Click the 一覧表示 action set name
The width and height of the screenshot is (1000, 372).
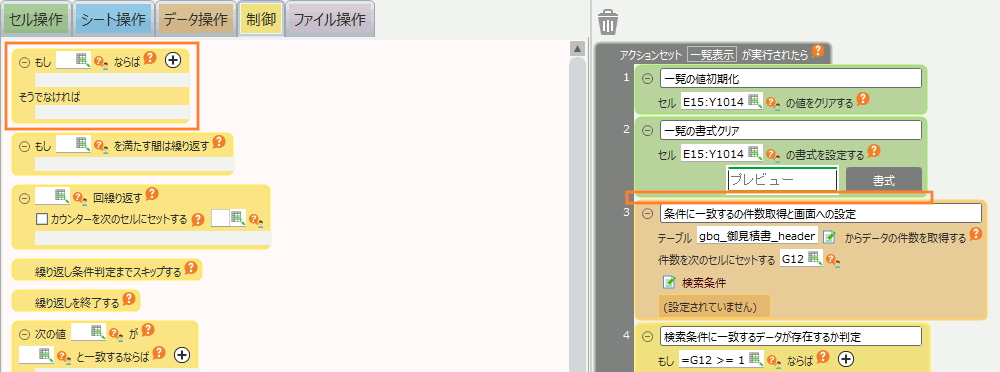[x=712, y=54]
